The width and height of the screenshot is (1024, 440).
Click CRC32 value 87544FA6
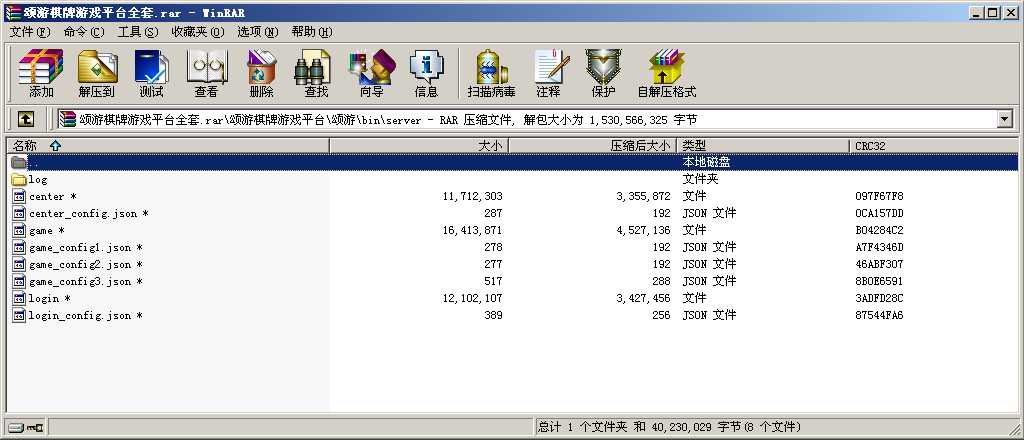(x=879, y=315)
